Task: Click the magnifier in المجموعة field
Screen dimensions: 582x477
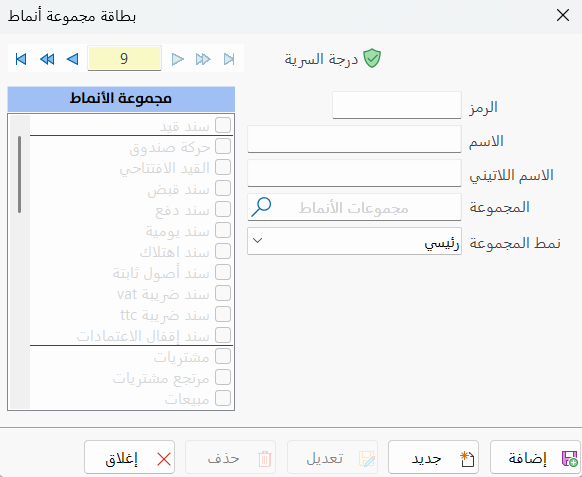Action: point(261,207)
